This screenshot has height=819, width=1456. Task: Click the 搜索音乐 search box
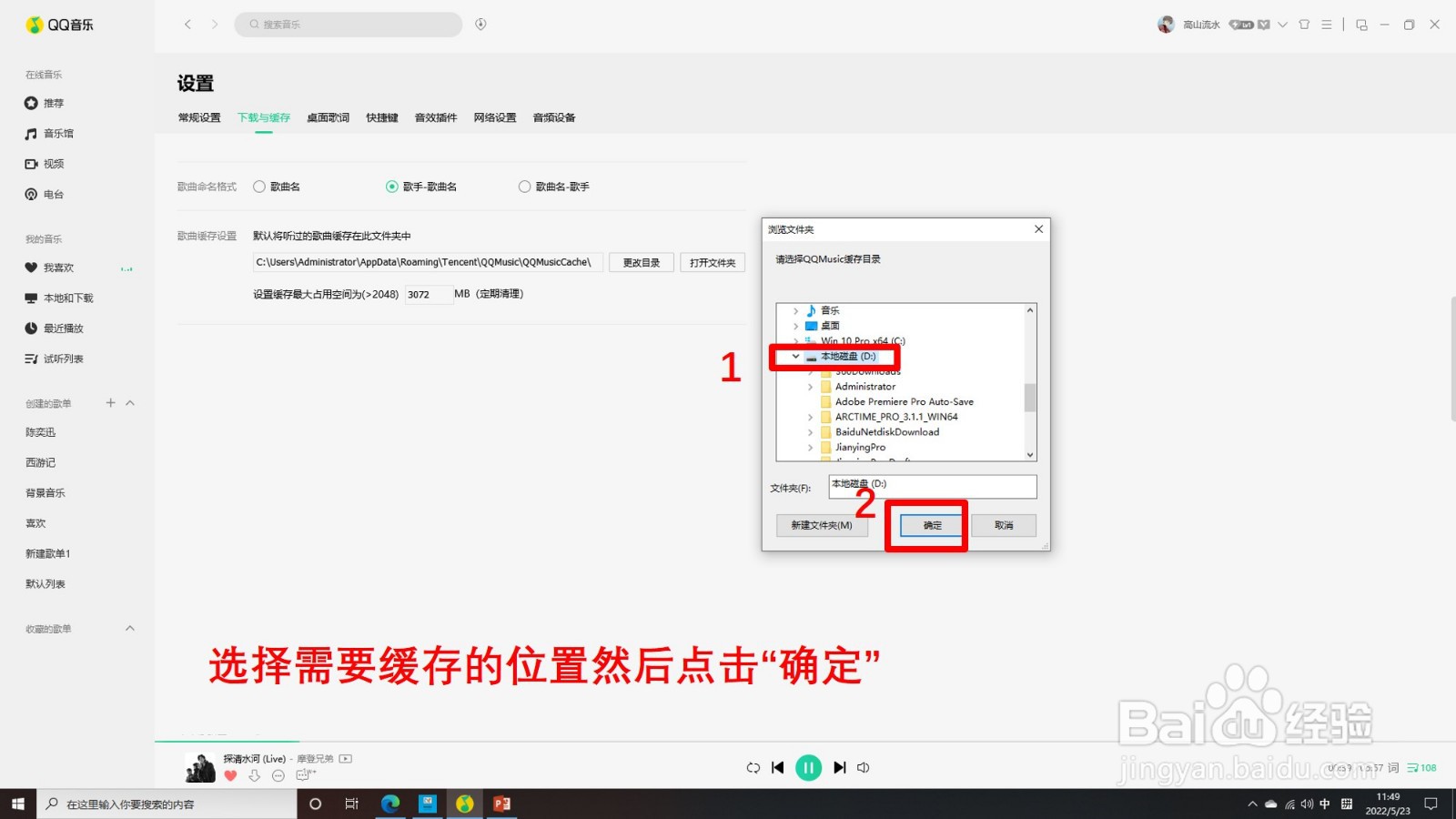349,25
